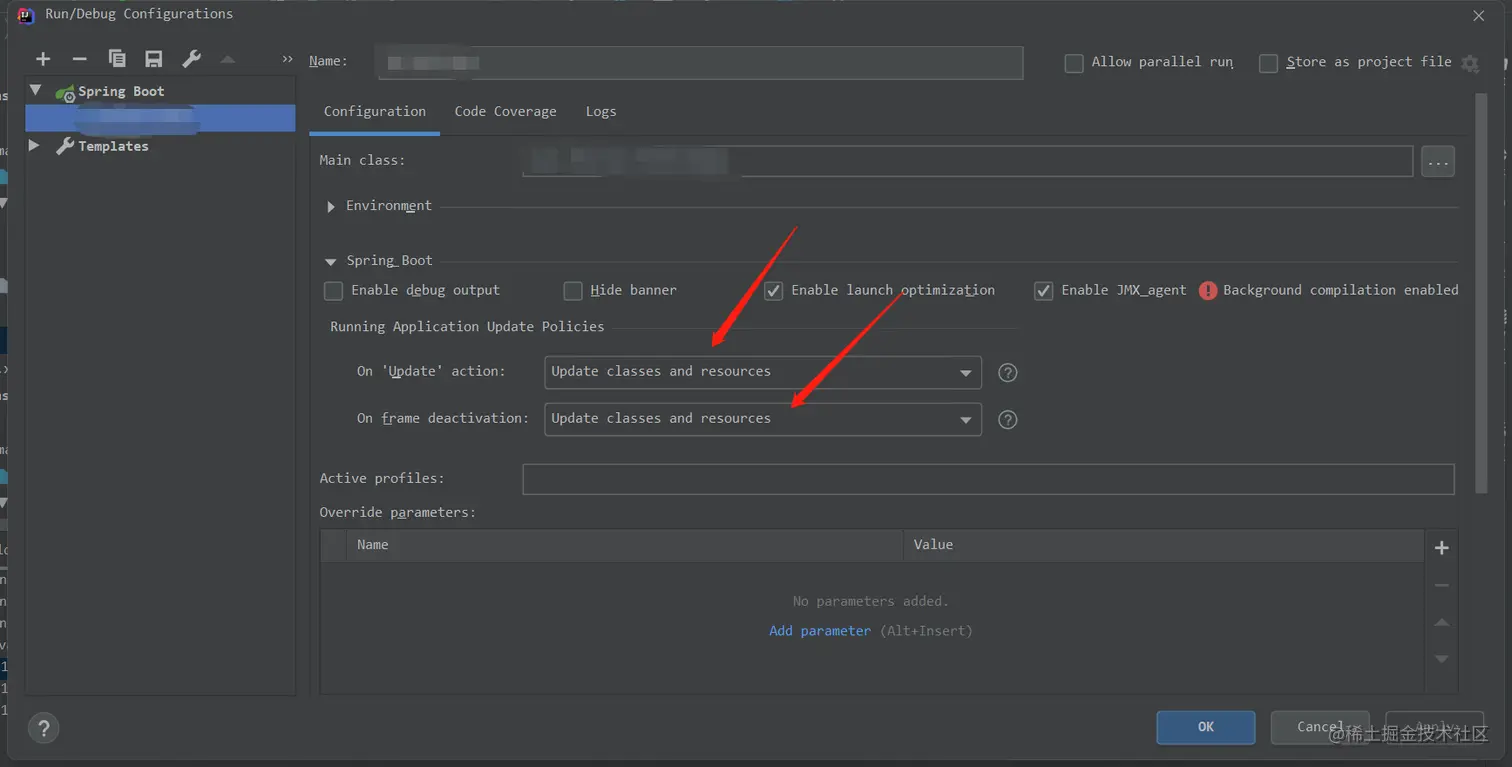Go to the Logs tab
This screenshot has height=767, width=1512.
coord(601,111)
